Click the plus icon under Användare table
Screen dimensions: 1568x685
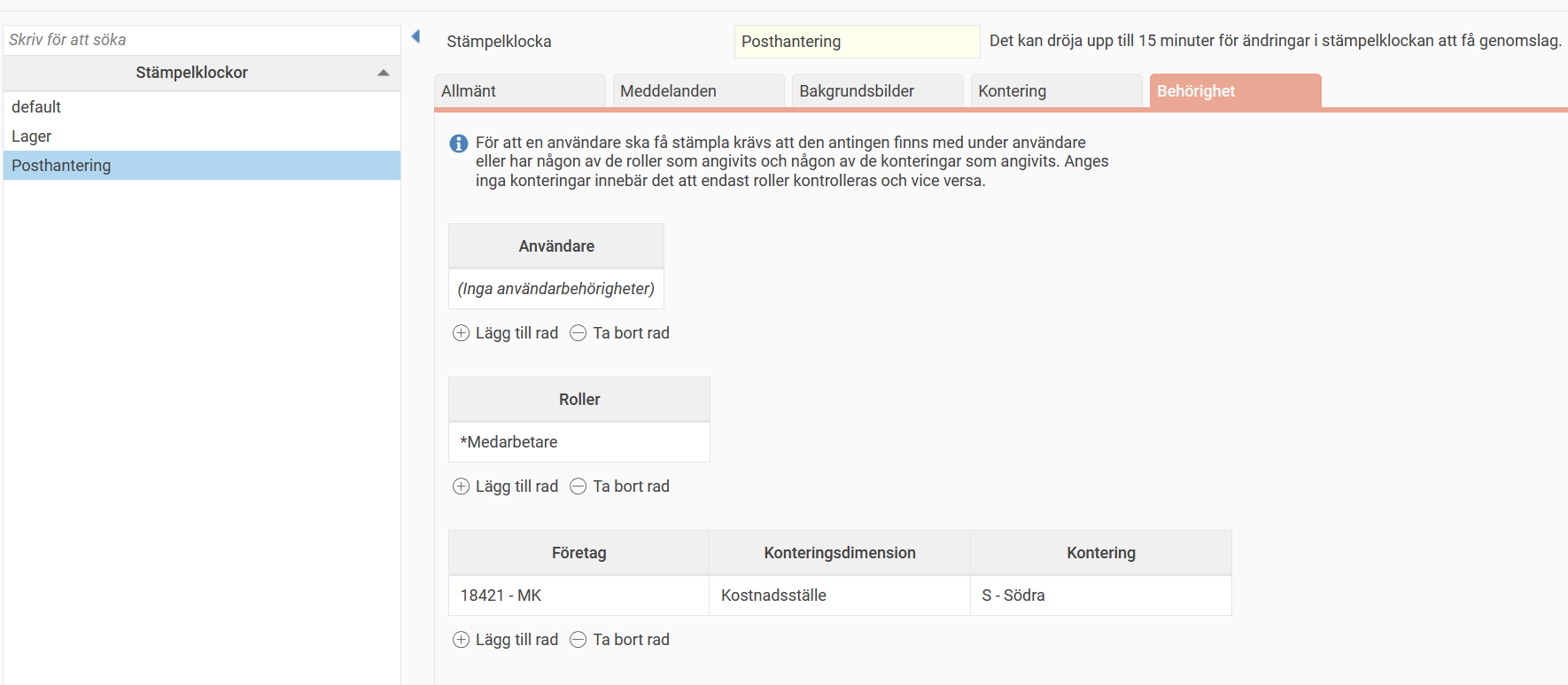pos(461,333)
